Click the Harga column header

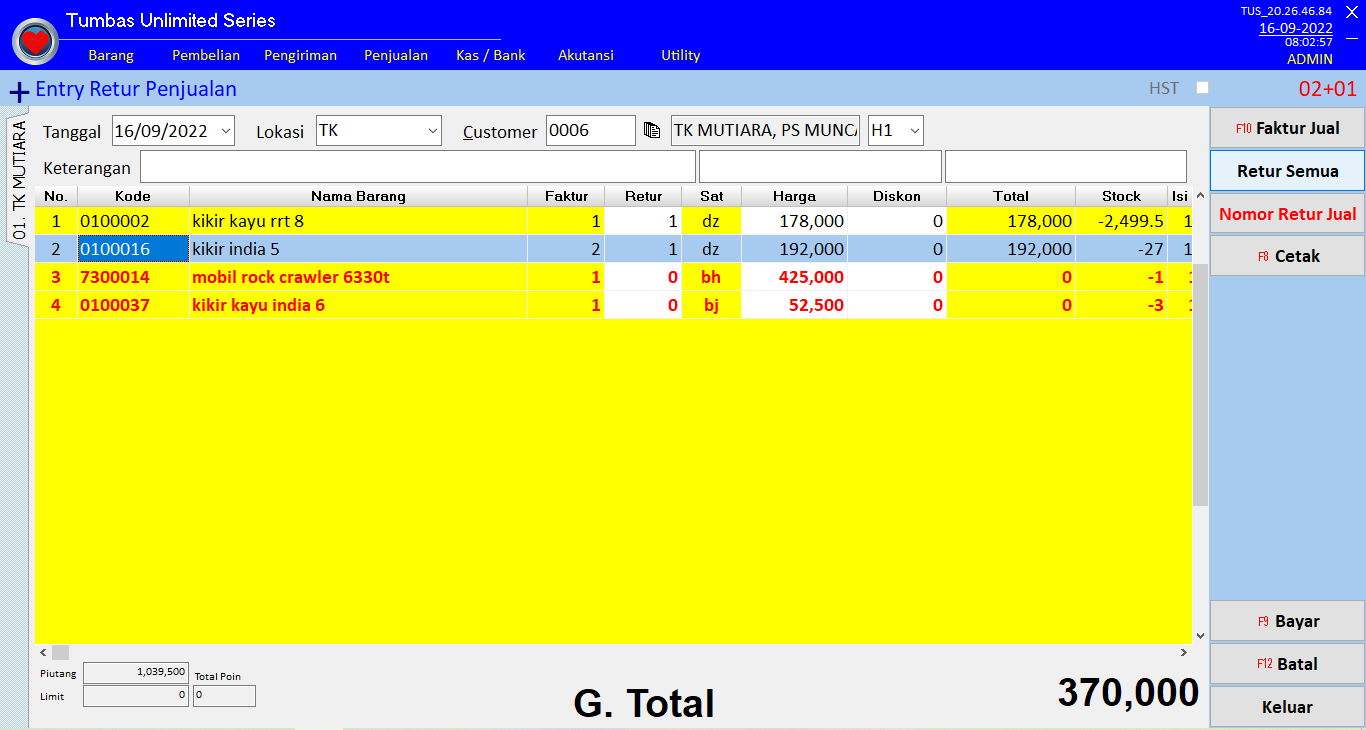pos(794,196)
